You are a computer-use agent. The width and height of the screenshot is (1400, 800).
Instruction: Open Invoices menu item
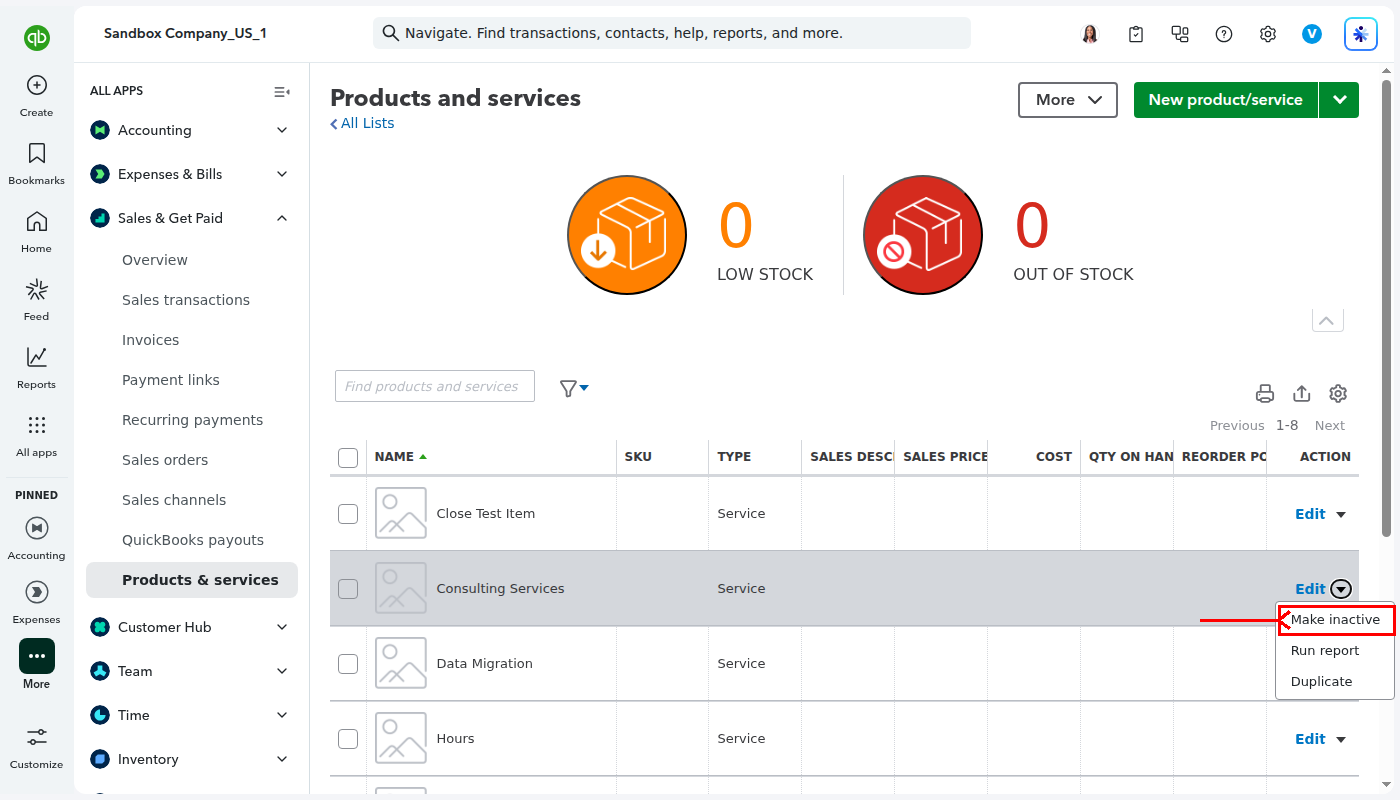[151, 340]
